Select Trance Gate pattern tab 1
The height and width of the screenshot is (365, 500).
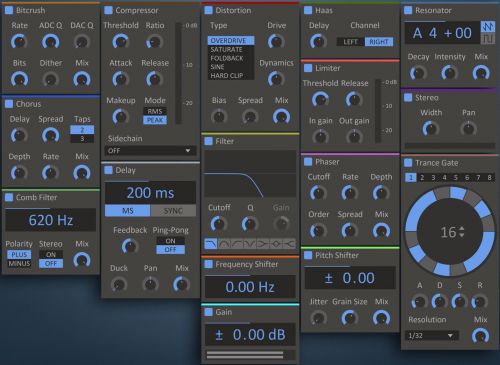pyautogui.click(x=411, y=177)
